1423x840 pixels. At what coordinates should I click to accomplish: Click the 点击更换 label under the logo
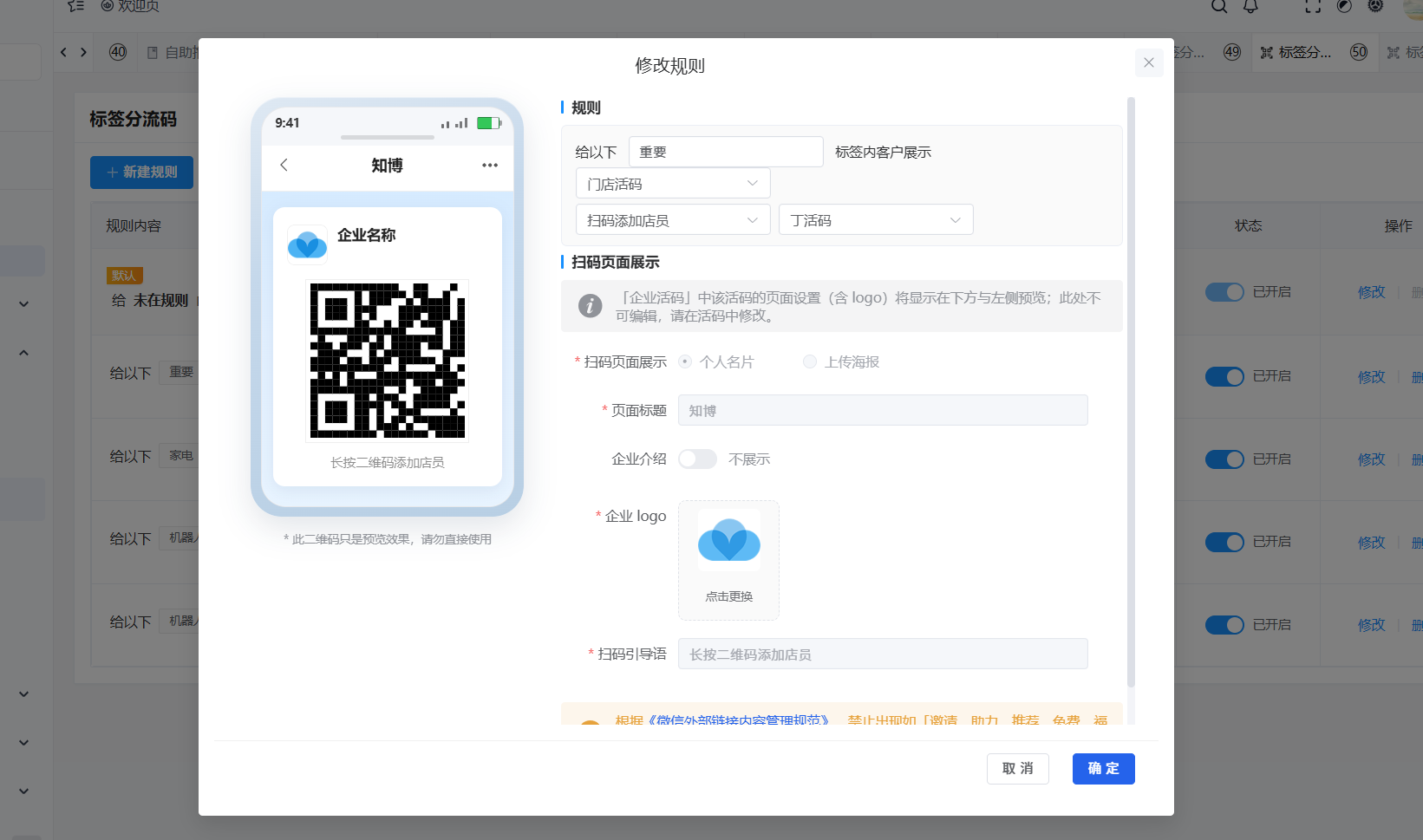coord(728,596)
